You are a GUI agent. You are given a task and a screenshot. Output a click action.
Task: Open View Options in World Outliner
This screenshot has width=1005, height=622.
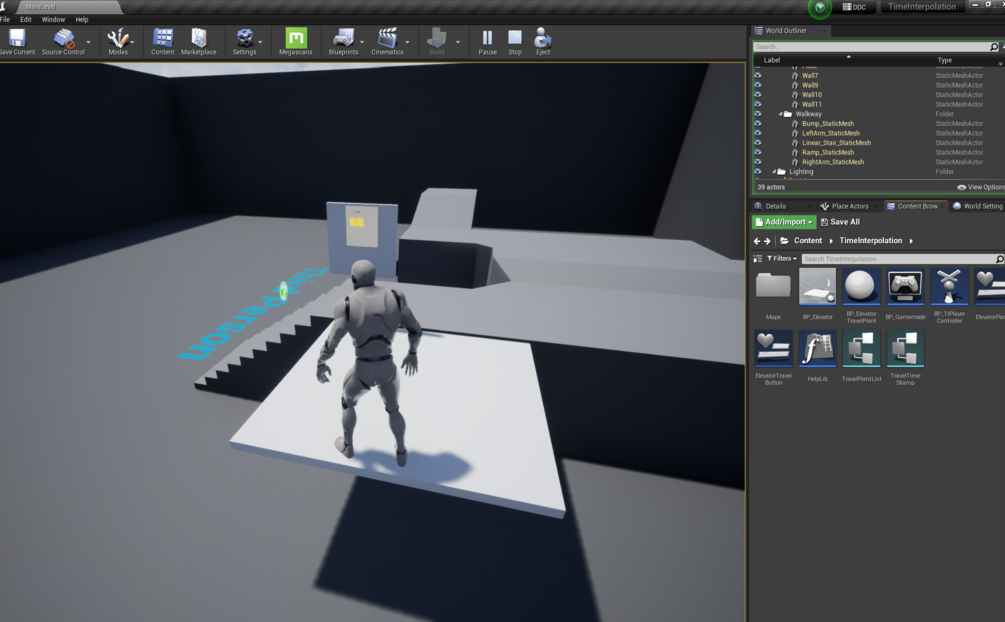[981, 187]
